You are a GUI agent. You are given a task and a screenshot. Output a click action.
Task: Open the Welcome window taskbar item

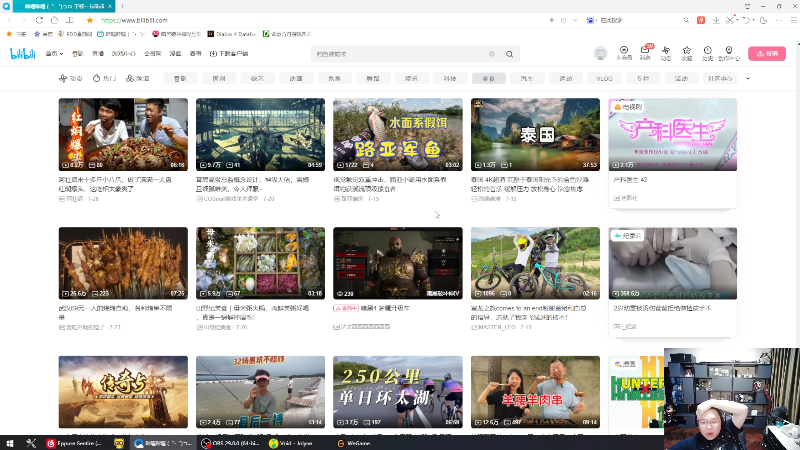354,443
